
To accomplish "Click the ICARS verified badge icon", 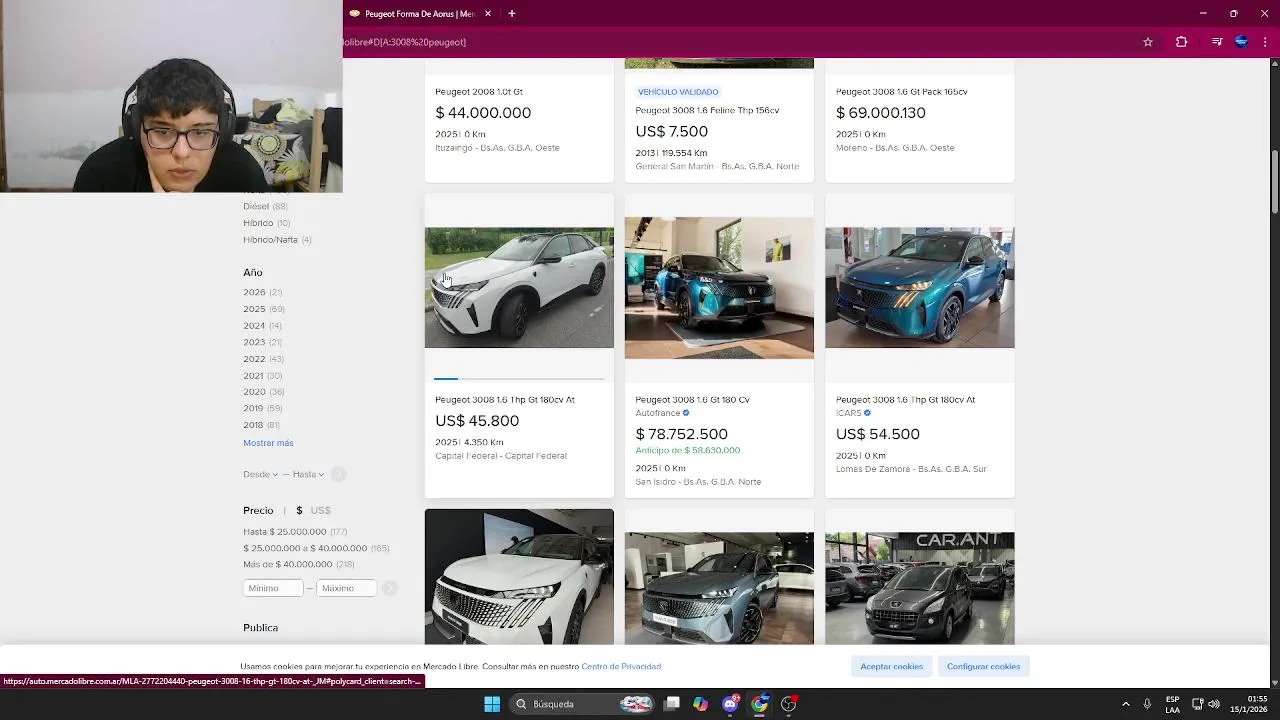I will [x=867, y=413].
